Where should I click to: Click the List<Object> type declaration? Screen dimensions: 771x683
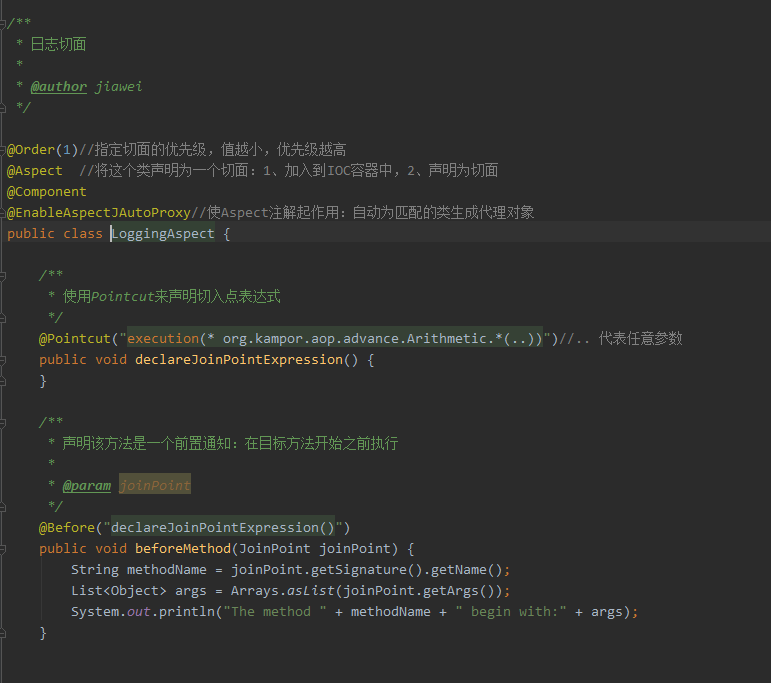coord(119,591)
